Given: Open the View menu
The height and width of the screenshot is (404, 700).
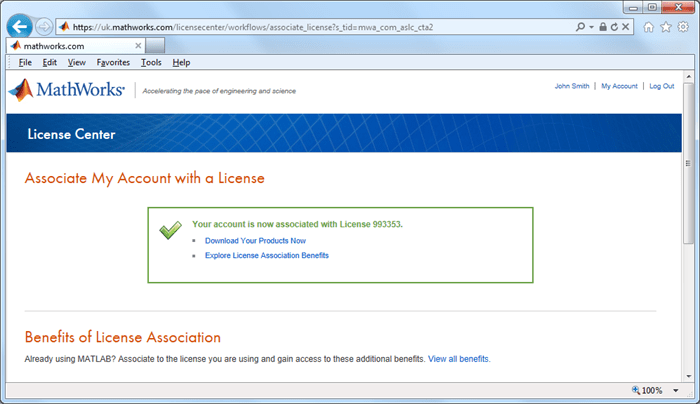Looking at the screenshot, I should point(77,62).
